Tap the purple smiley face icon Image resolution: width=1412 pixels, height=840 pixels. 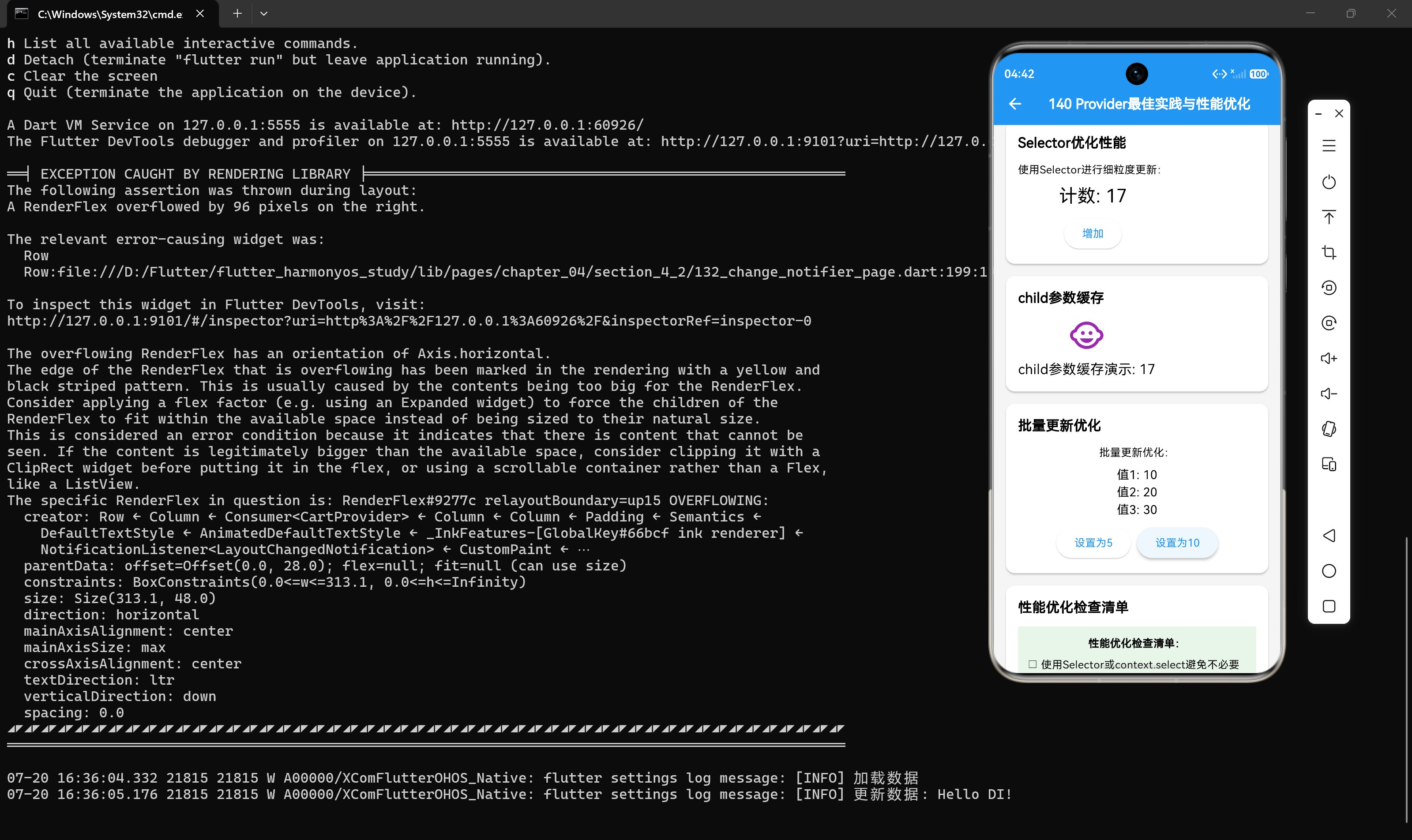[1086, 336]
